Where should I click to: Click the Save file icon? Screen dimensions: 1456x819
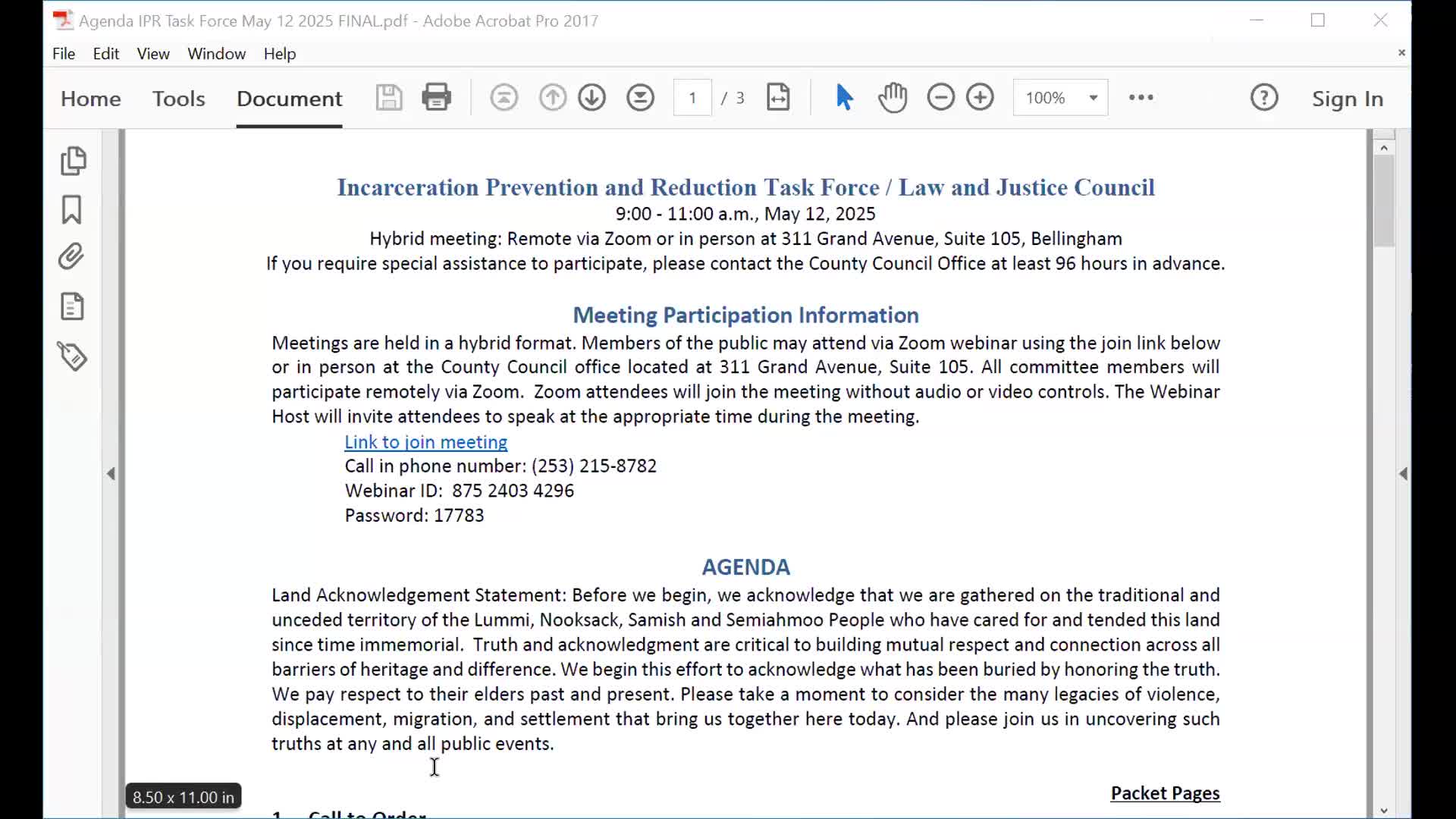[x=388, y=97]
